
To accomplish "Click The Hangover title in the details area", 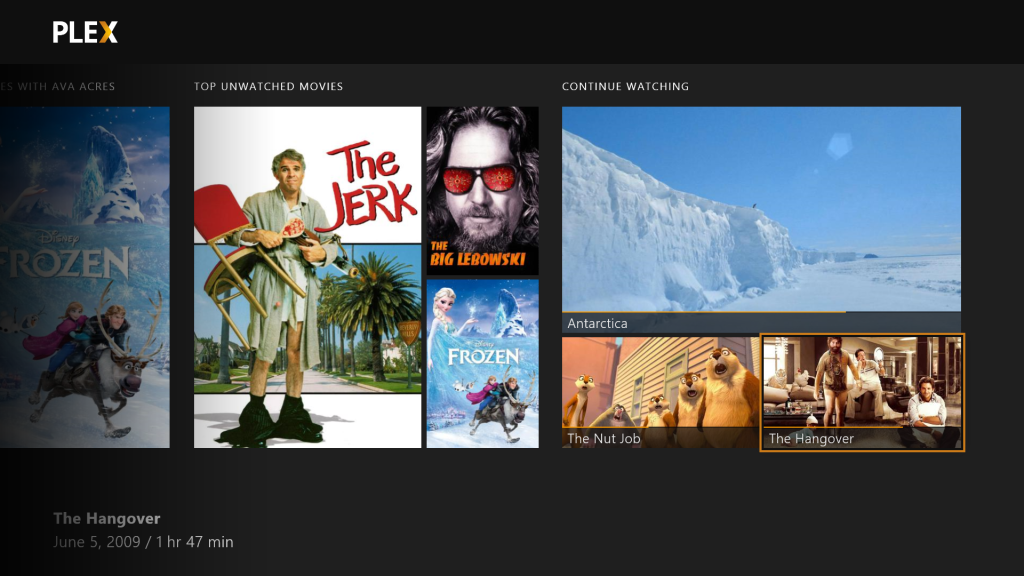I will tap(107, 519).
